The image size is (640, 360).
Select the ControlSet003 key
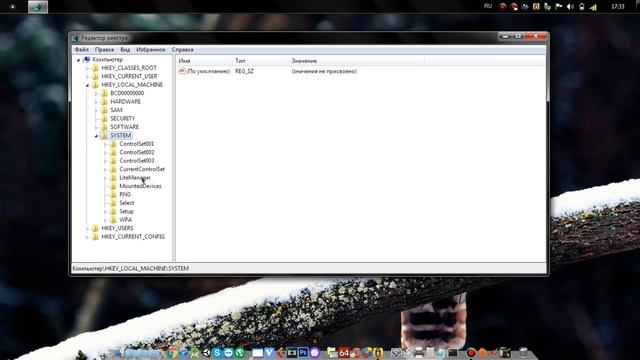[x=137, y=161]
